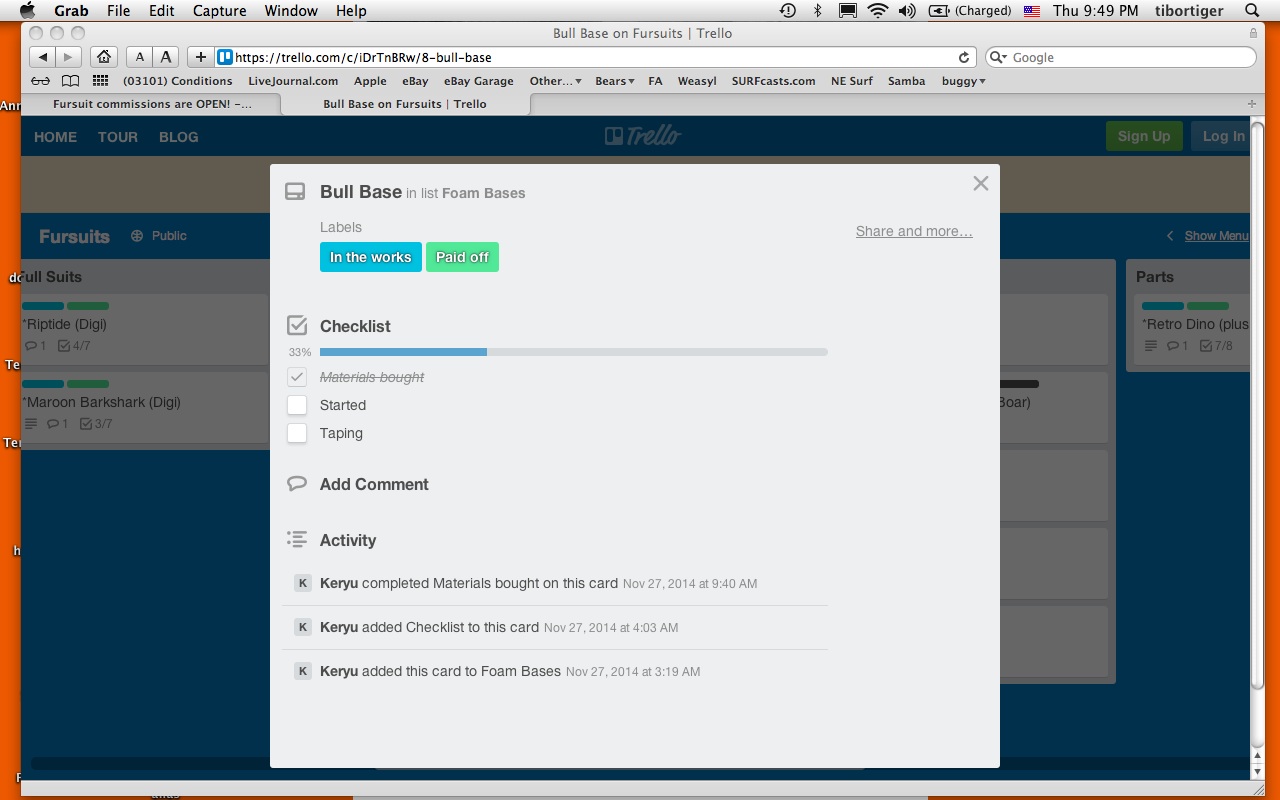
Task: Click the Share and more link
Action: pyautogui.click(x=914, y=231)
